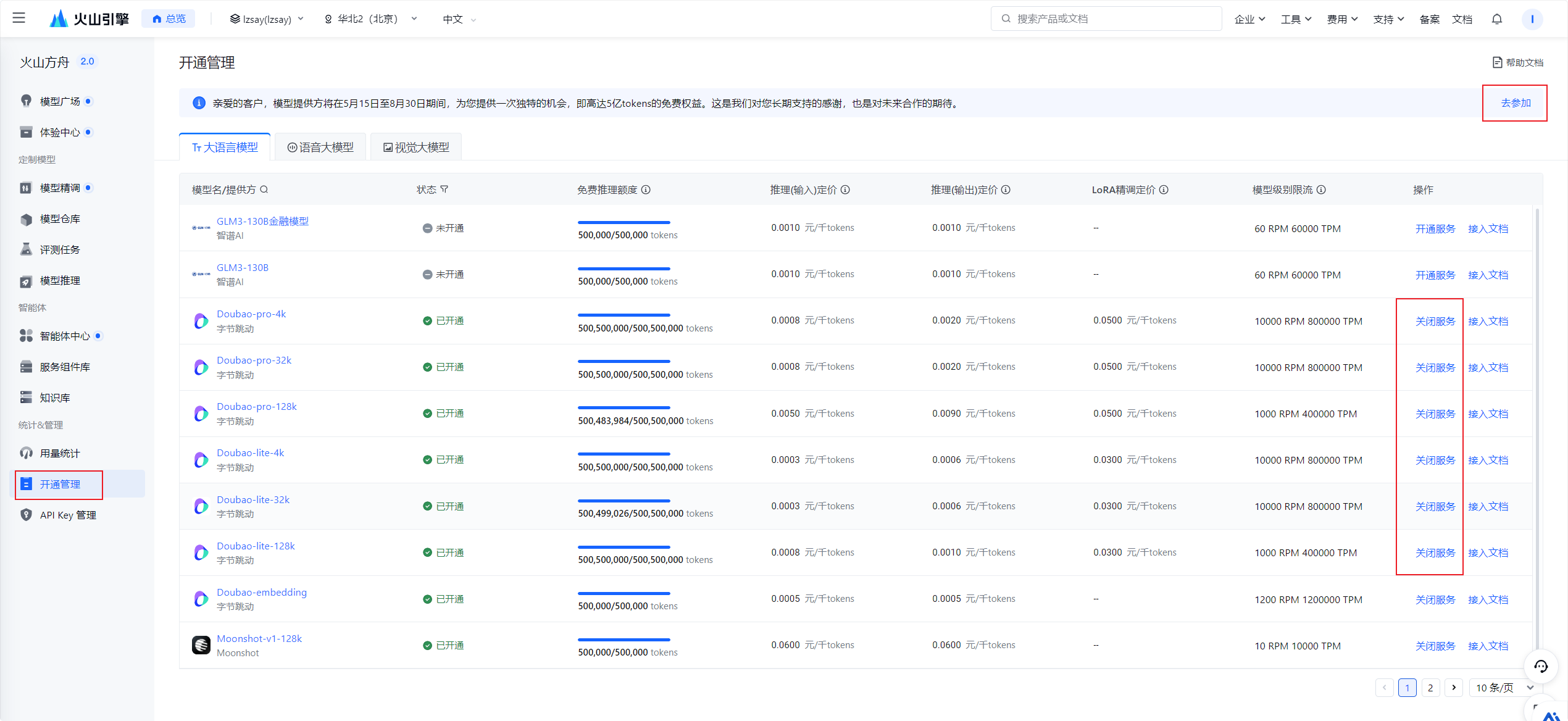Click 关闭服务 for Doubao-lite-32k
This screenshot has height=721, width=1568.
(x=1435, y=506)
